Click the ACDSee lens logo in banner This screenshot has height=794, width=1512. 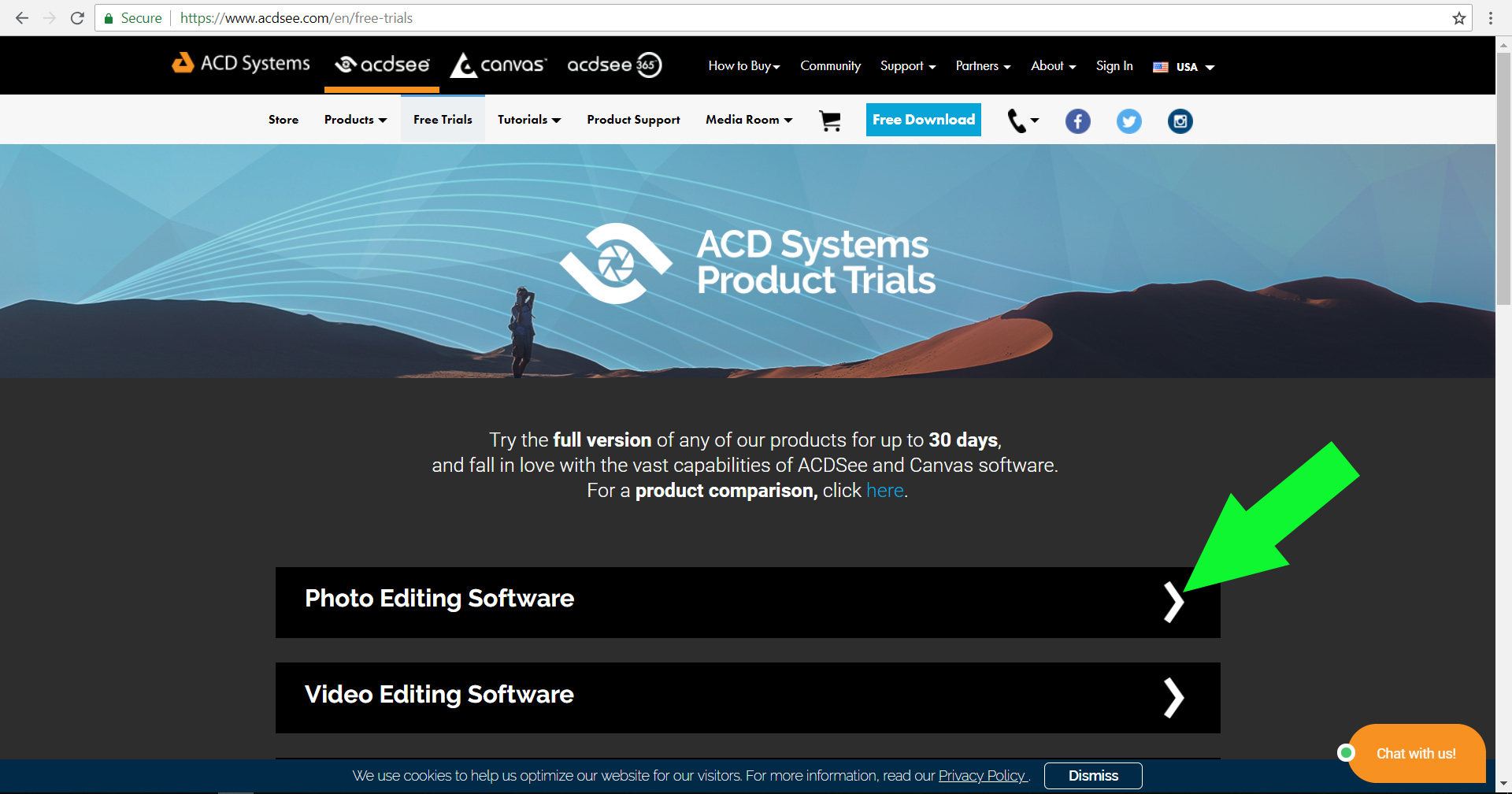[x=616, y=264]
